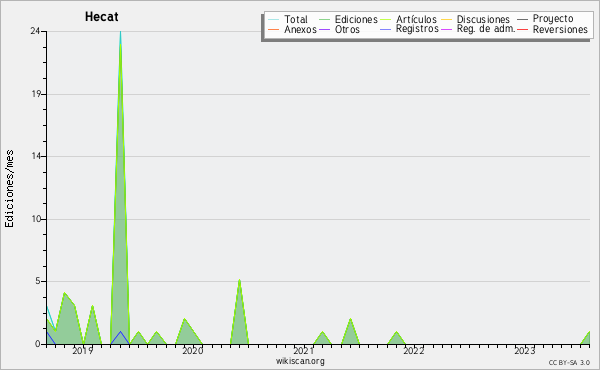This screenshot has height=370, width=600.
Task: Click the 2020 x-axis label
Action: click(193, 350)
